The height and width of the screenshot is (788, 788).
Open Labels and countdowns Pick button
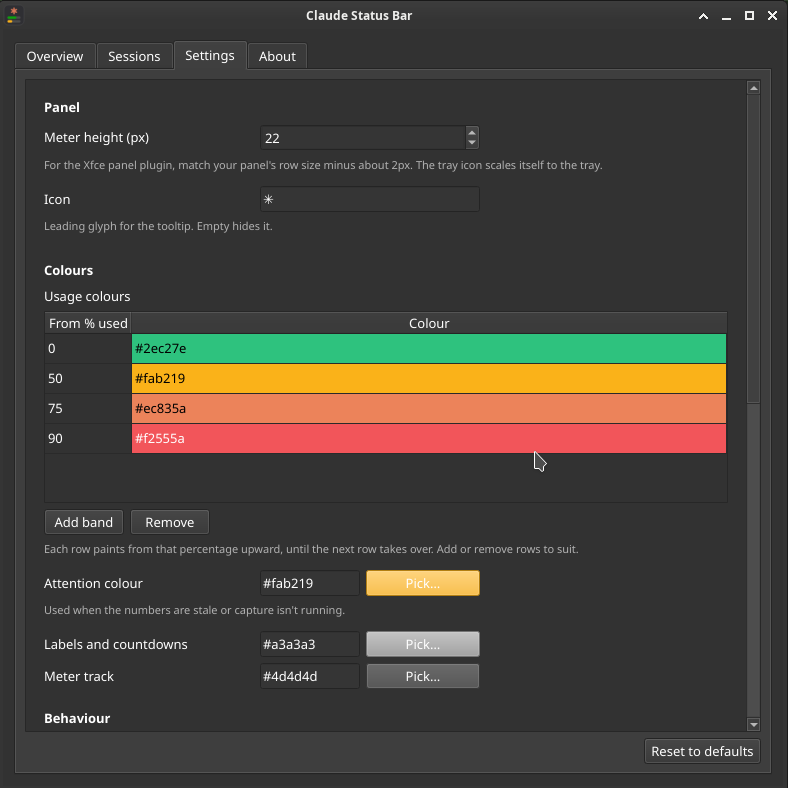[423, 644]
